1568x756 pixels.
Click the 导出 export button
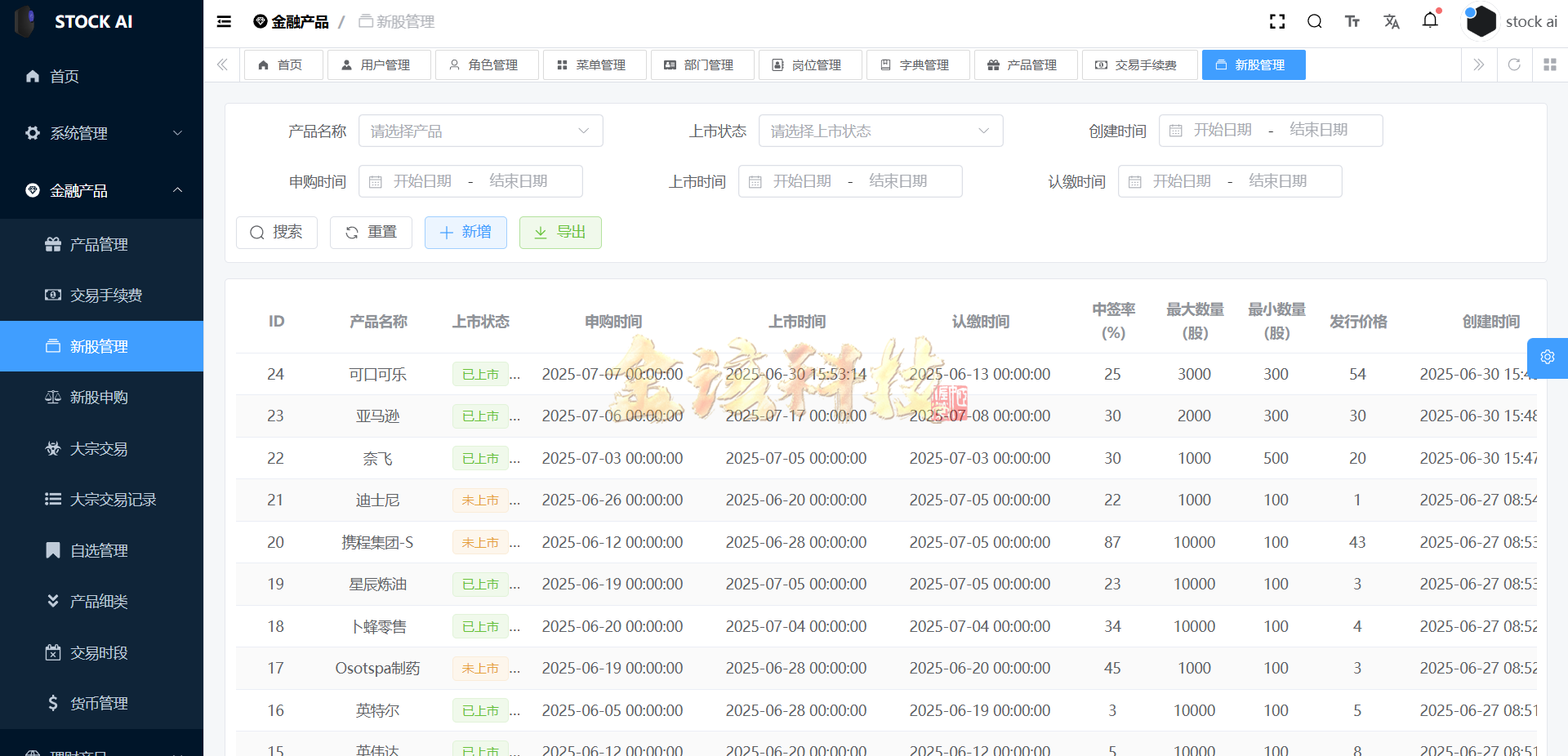560,233
